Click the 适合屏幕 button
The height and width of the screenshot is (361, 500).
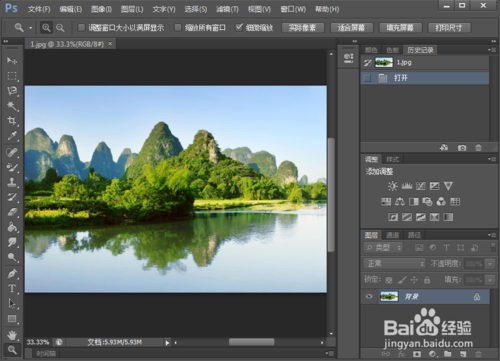pos(351,28)
